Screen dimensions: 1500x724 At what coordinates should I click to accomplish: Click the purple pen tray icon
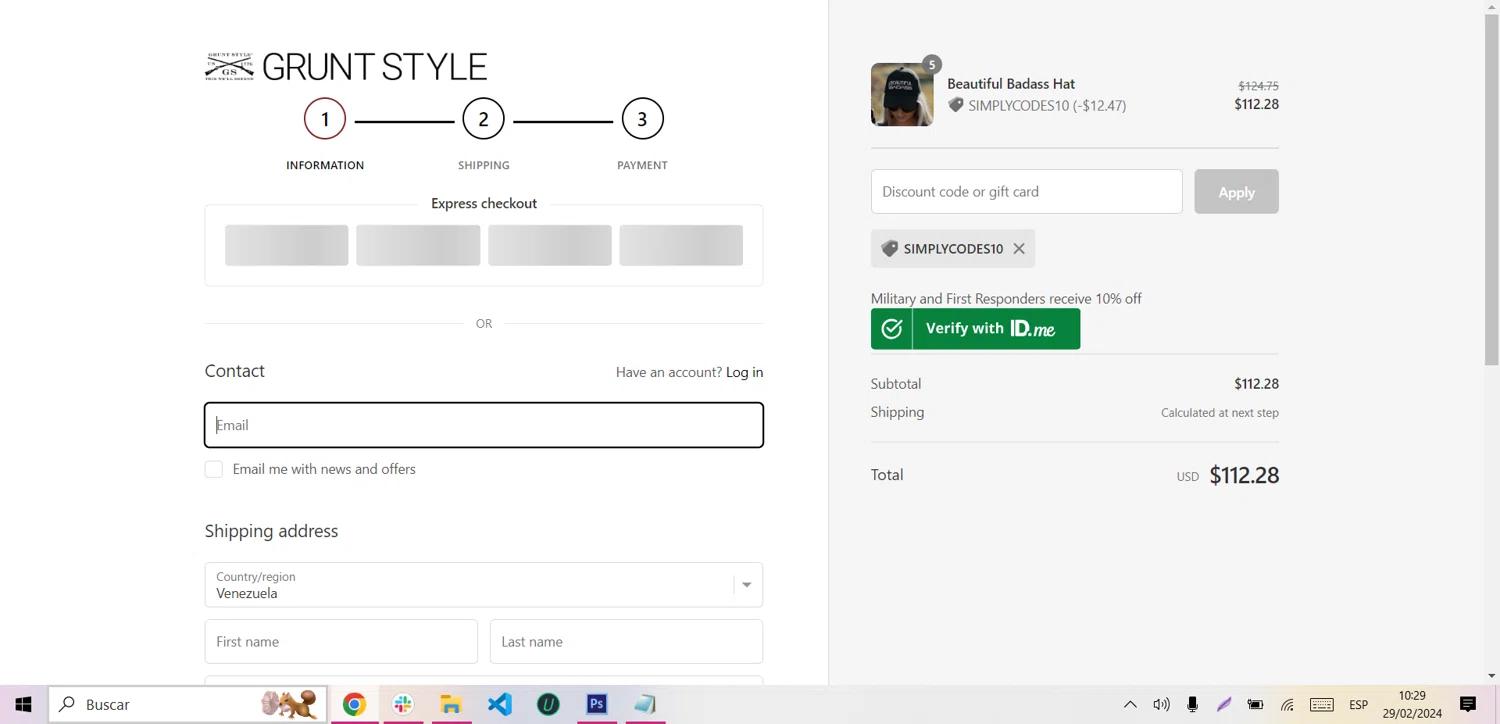pyautogui.click(x=1223, y=704)
